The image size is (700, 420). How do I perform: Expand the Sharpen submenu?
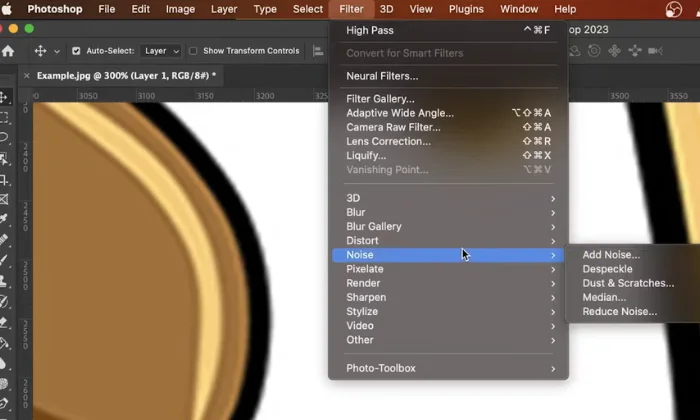point(449,297)
